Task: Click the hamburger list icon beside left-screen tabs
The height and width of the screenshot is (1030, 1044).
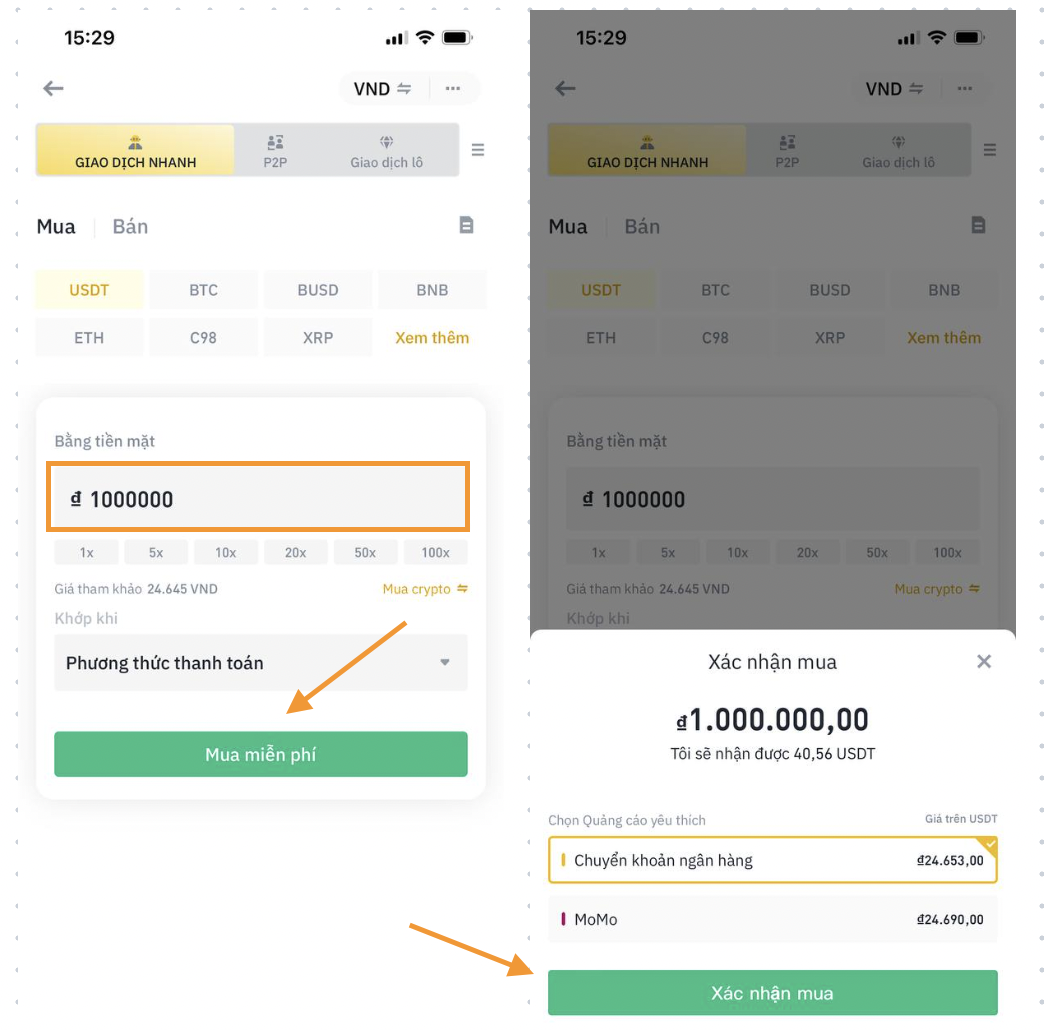Action: point(478,150)
